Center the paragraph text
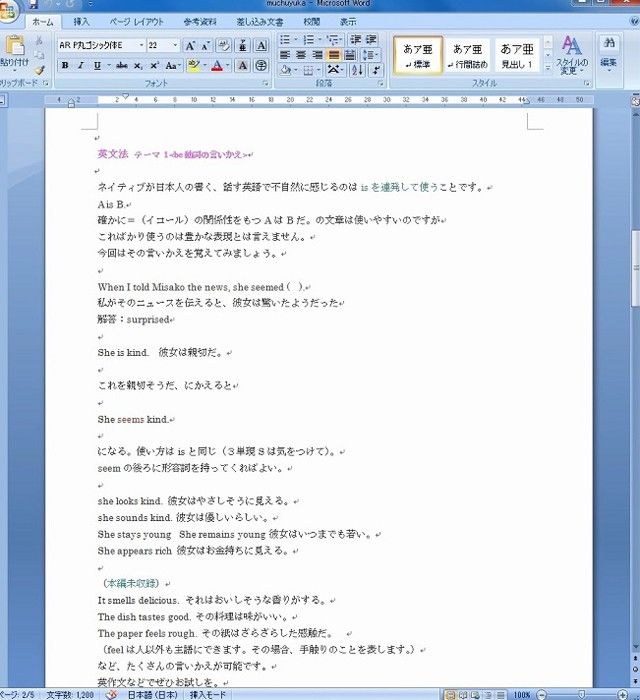Image resolution: width=640 pixels, height=700 pixels. [301, 55]
